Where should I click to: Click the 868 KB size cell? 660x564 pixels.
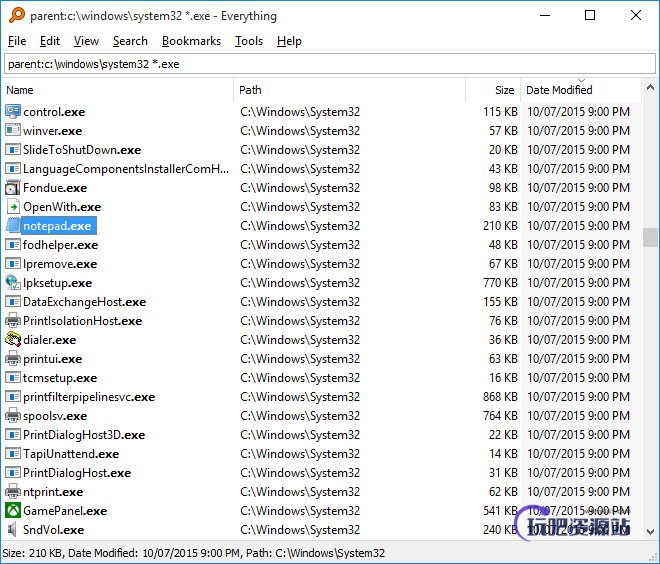[x=500, y=397]
